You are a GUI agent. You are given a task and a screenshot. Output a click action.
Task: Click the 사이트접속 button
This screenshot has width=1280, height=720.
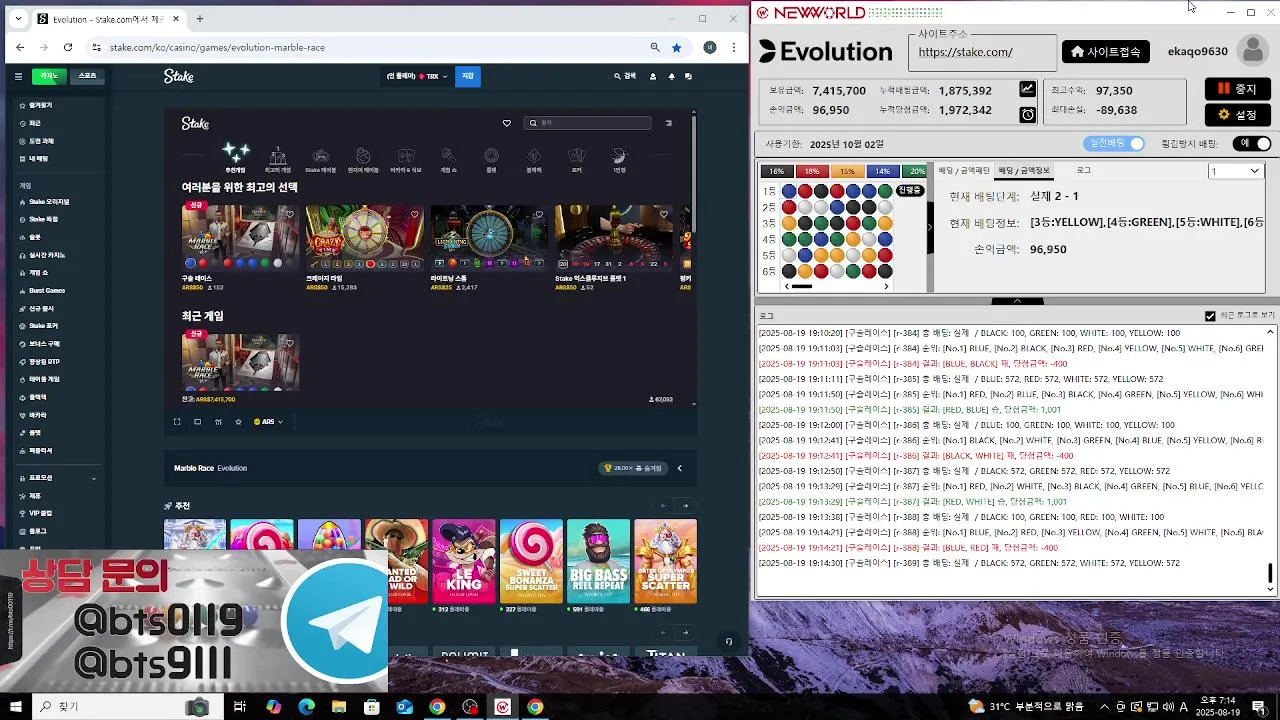point(1106,52)
